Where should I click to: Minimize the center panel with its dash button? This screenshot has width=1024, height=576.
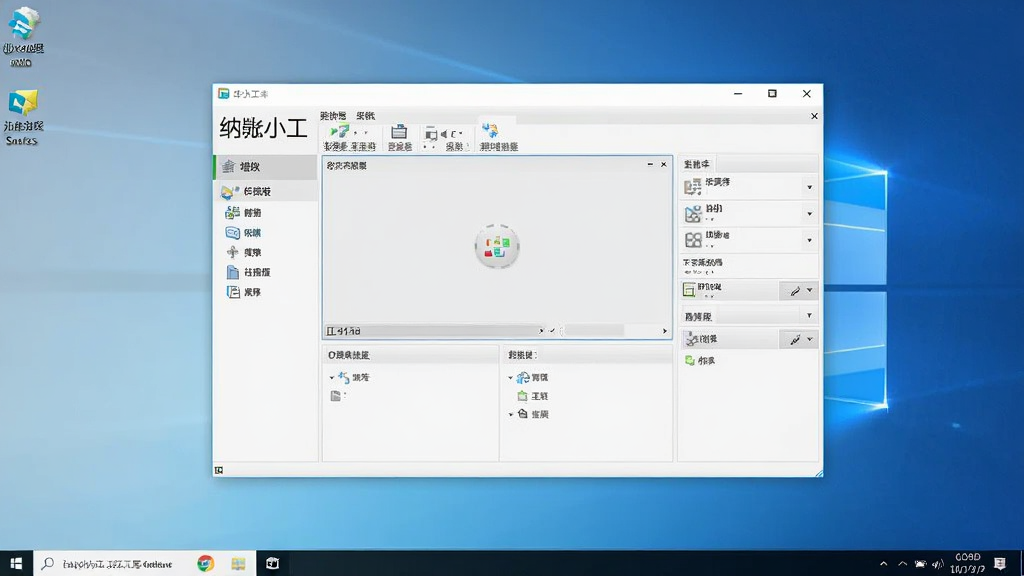tap(650, 165)
